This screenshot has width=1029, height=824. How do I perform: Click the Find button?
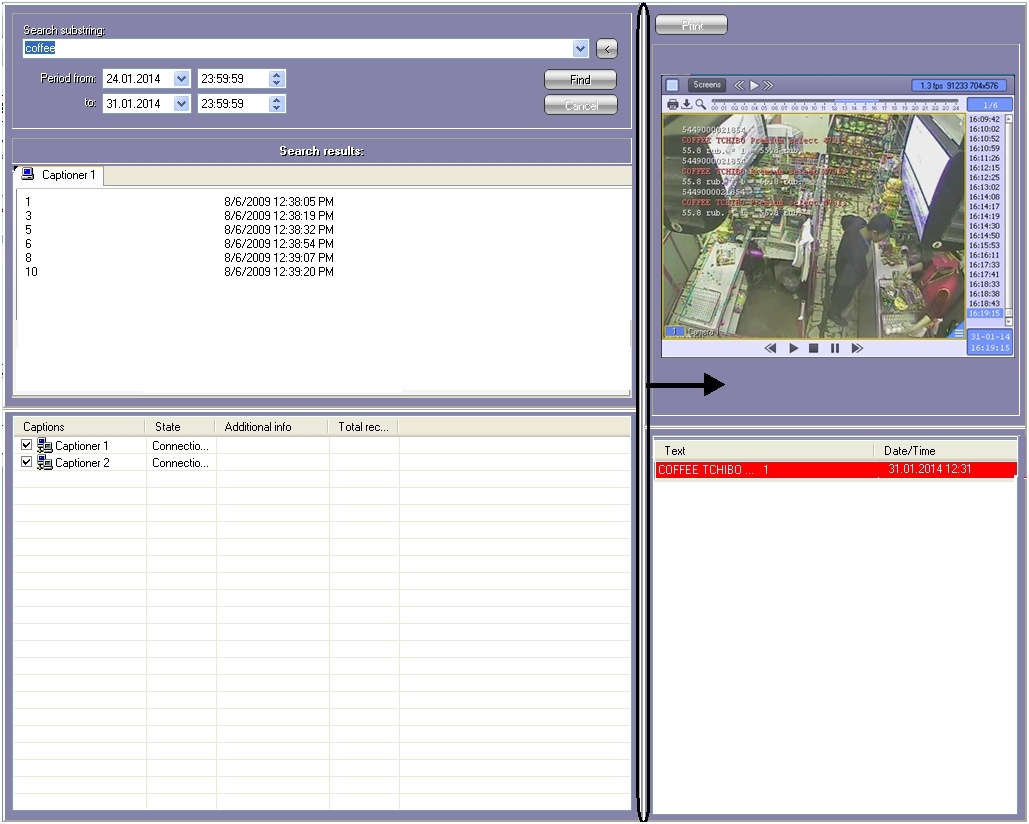pyautogui.click(x=580, y=80)
